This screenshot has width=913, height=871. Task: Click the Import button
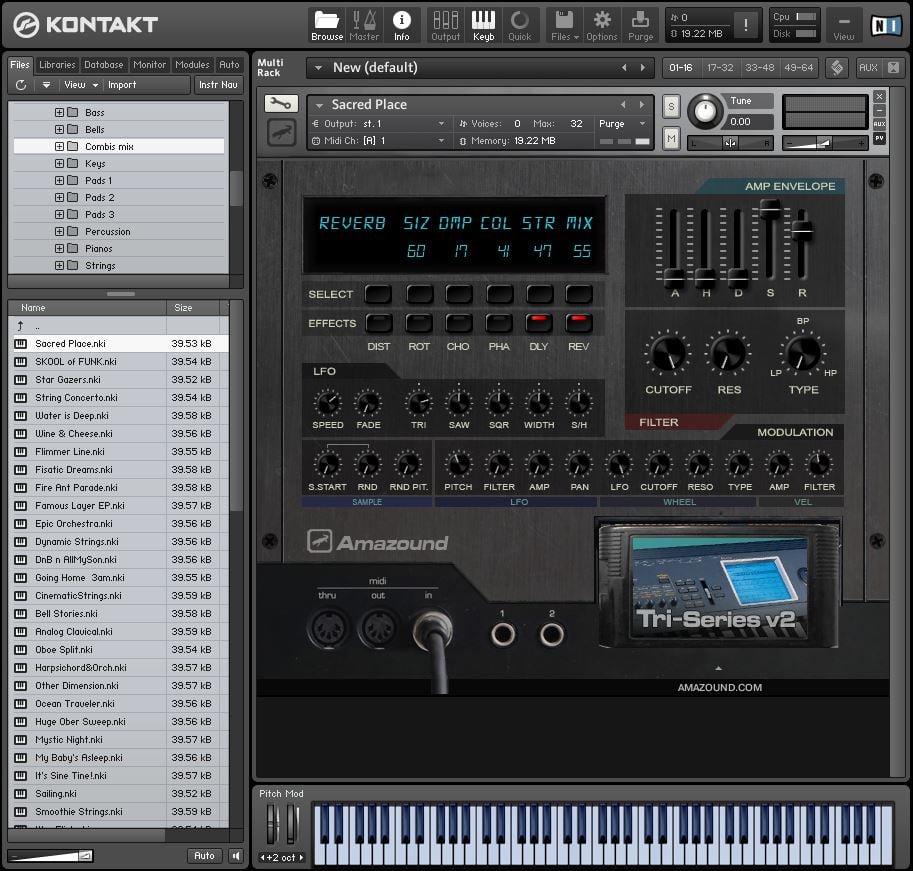[122, 85]
